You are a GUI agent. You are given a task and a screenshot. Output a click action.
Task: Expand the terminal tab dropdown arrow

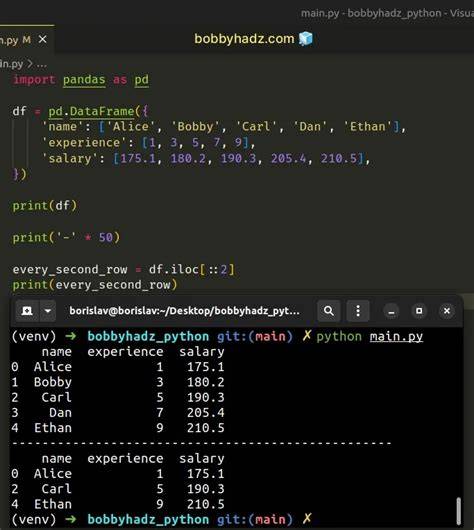(x=48, y=311)
